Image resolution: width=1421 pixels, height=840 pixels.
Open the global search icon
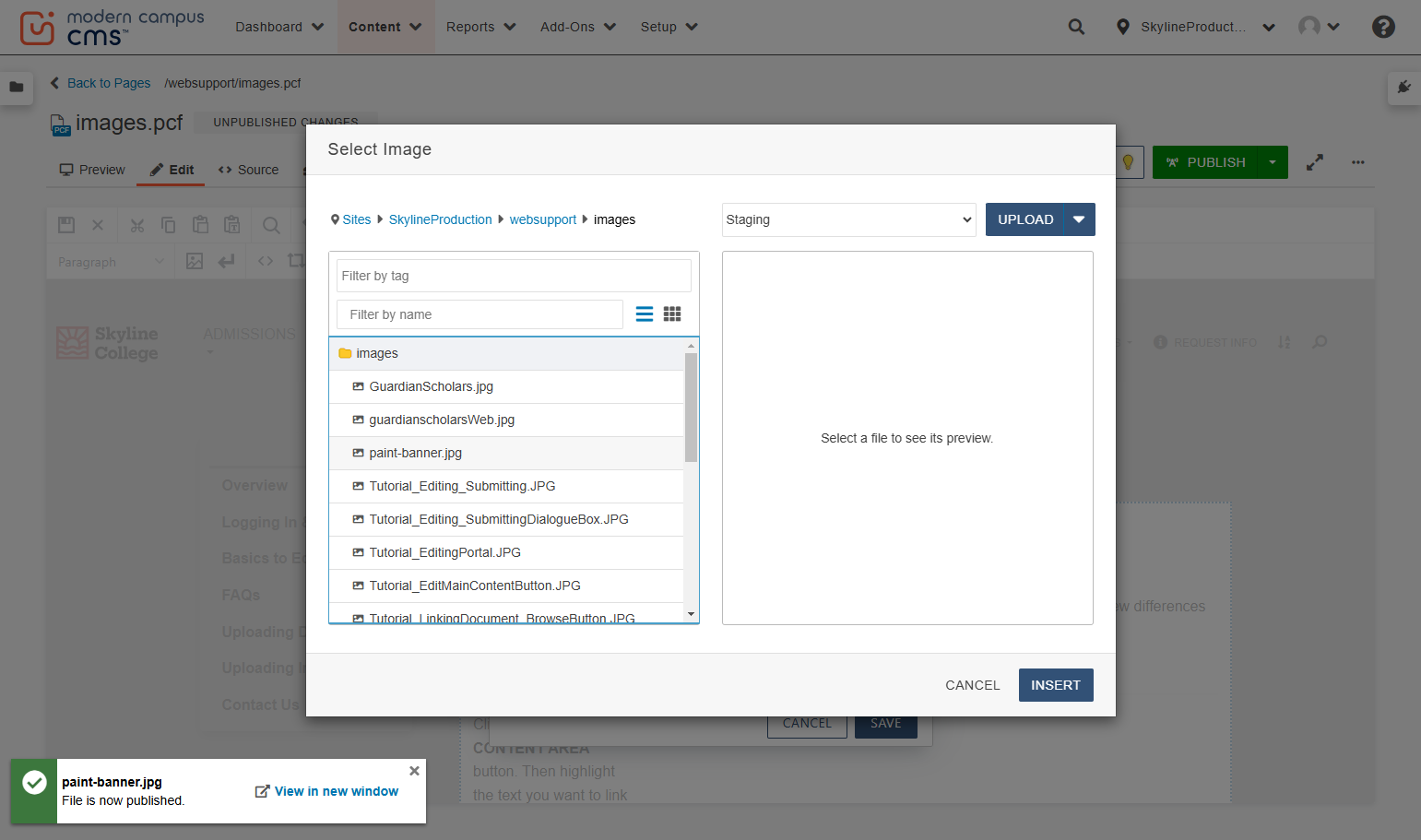[1076, 27]
